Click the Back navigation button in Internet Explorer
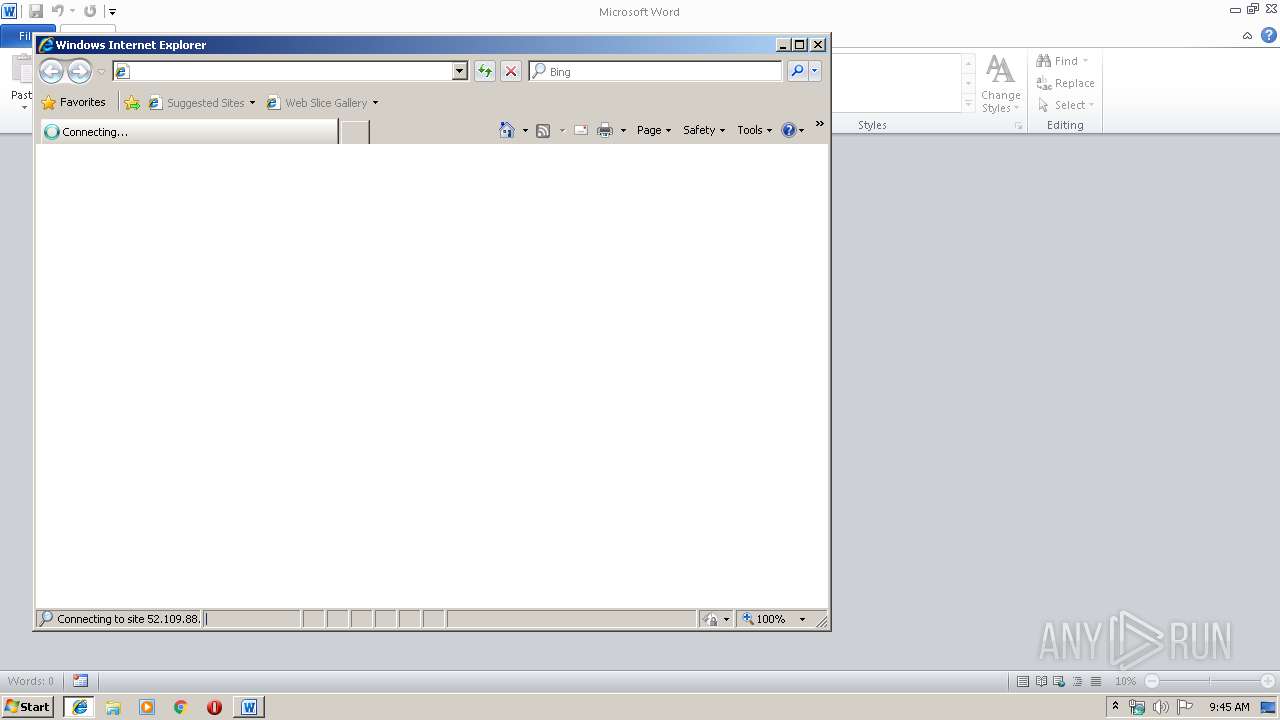The width and height of the screenshot is (1280, 720). pos(51,71)
